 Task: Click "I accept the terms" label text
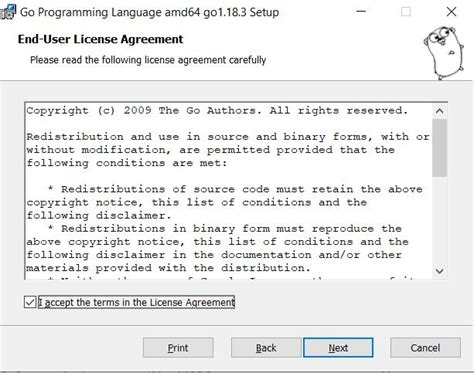pos(137,302)
